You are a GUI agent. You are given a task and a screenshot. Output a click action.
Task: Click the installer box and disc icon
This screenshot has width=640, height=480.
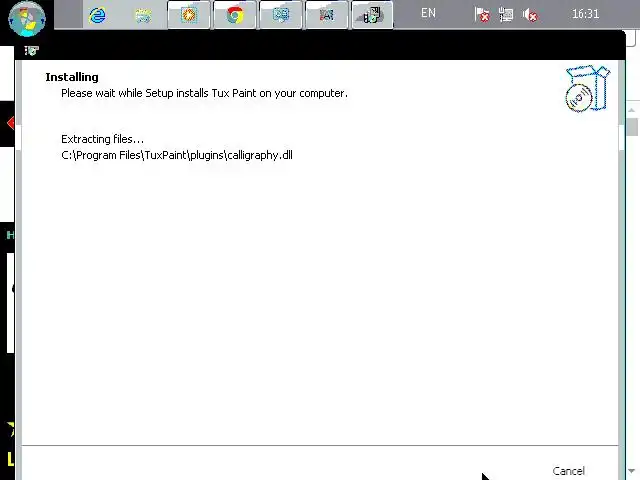(x=587, y=88)
